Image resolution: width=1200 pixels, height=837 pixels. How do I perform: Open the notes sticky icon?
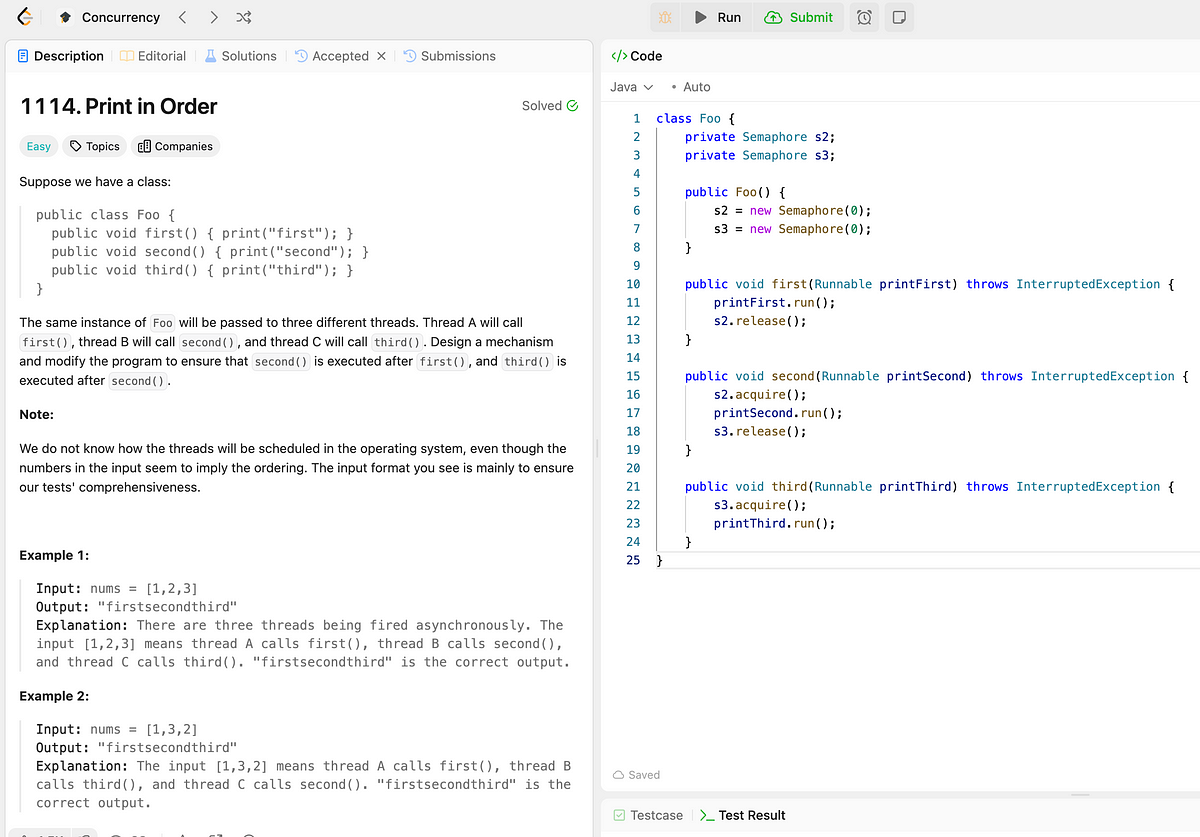[898, 17]
